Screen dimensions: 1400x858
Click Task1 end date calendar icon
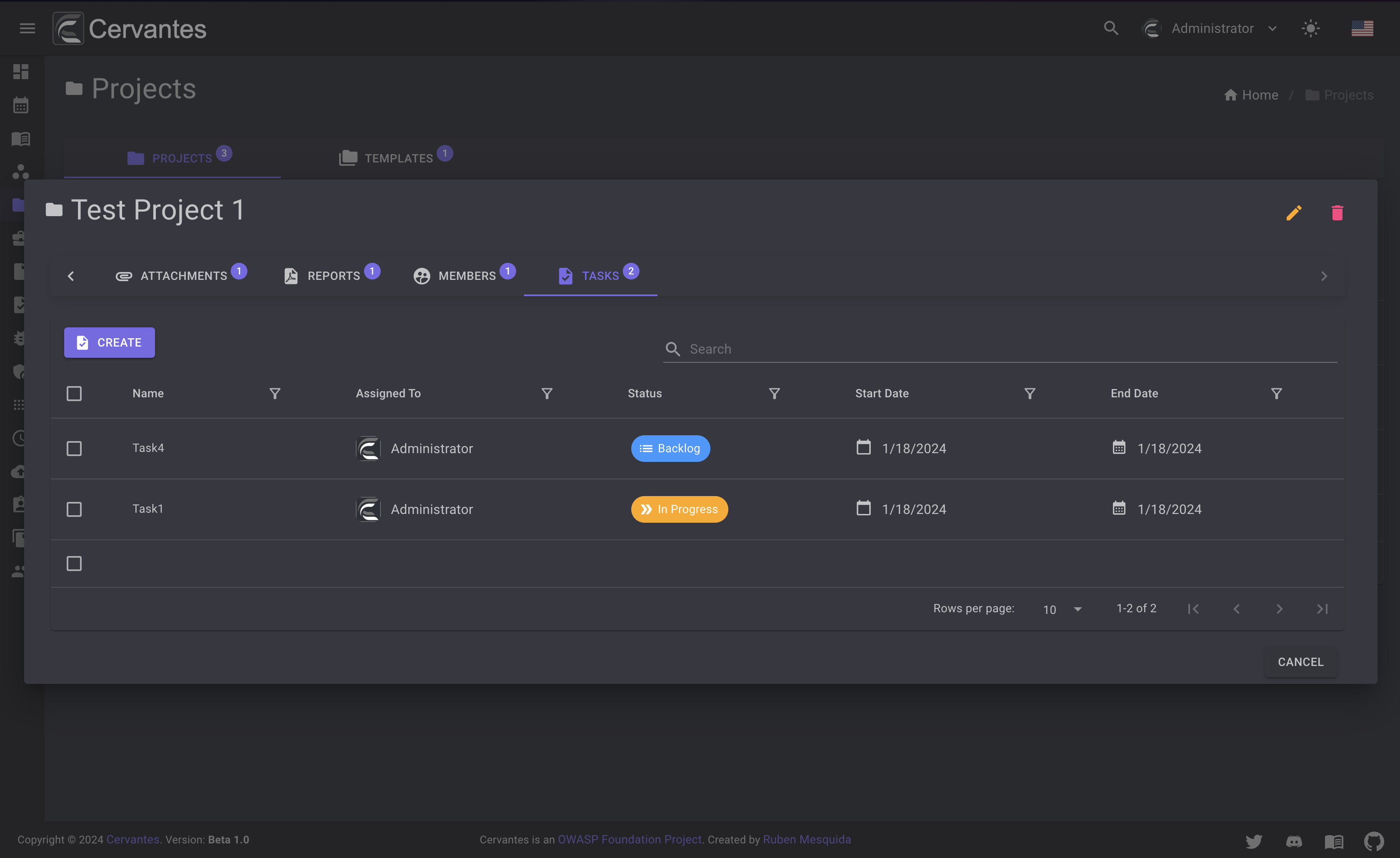point(1119,508)
